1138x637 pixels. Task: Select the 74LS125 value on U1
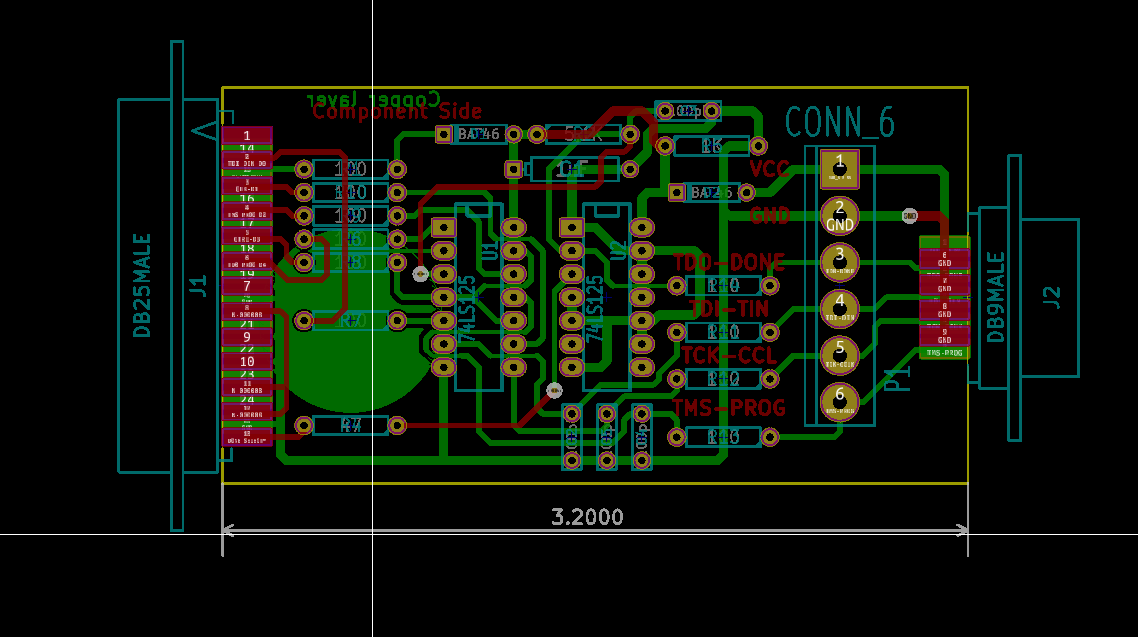click(x=468, y=308)
